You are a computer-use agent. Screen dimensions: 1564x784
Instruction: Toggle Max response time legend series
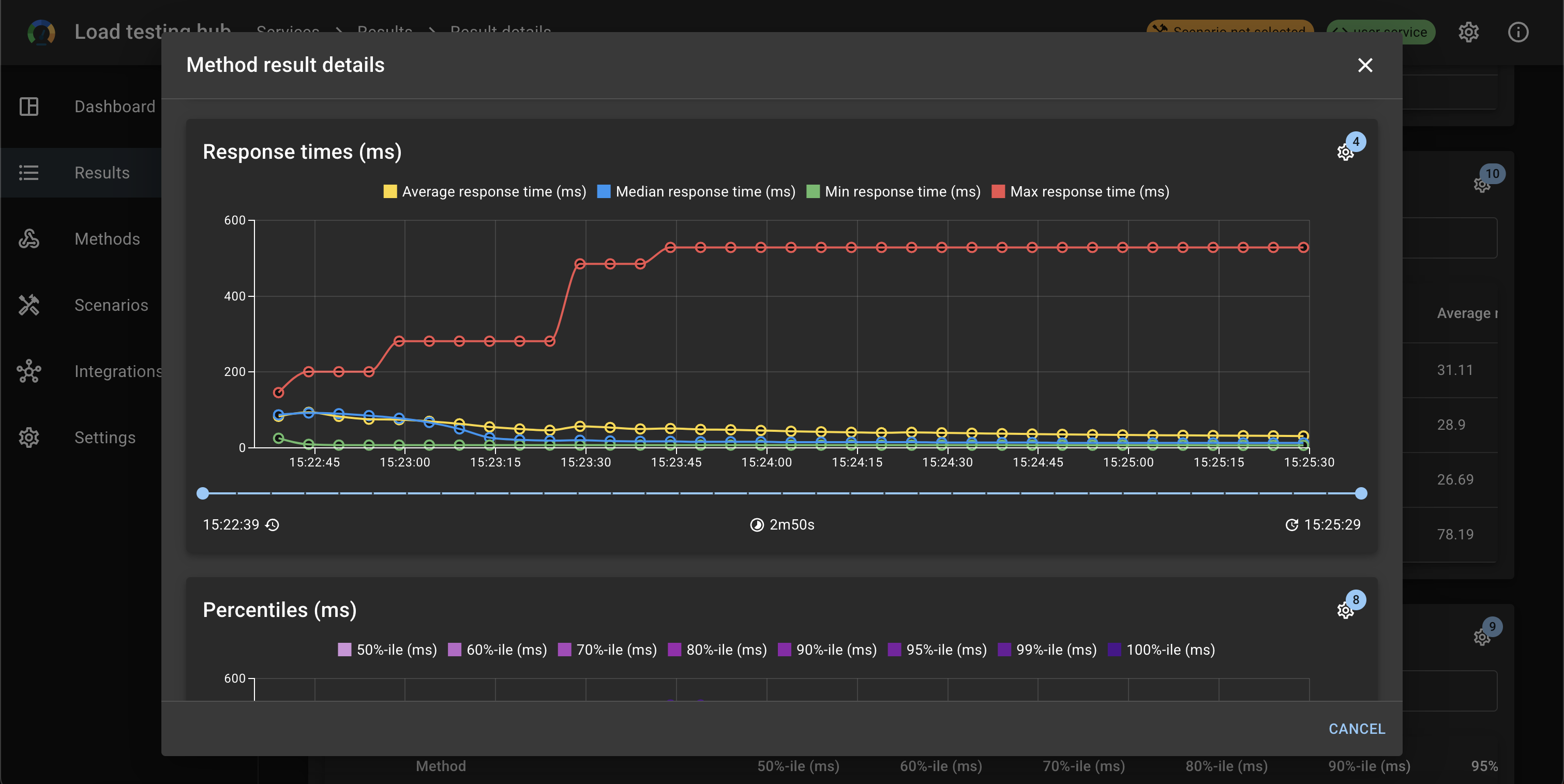tap(1080, 192)
